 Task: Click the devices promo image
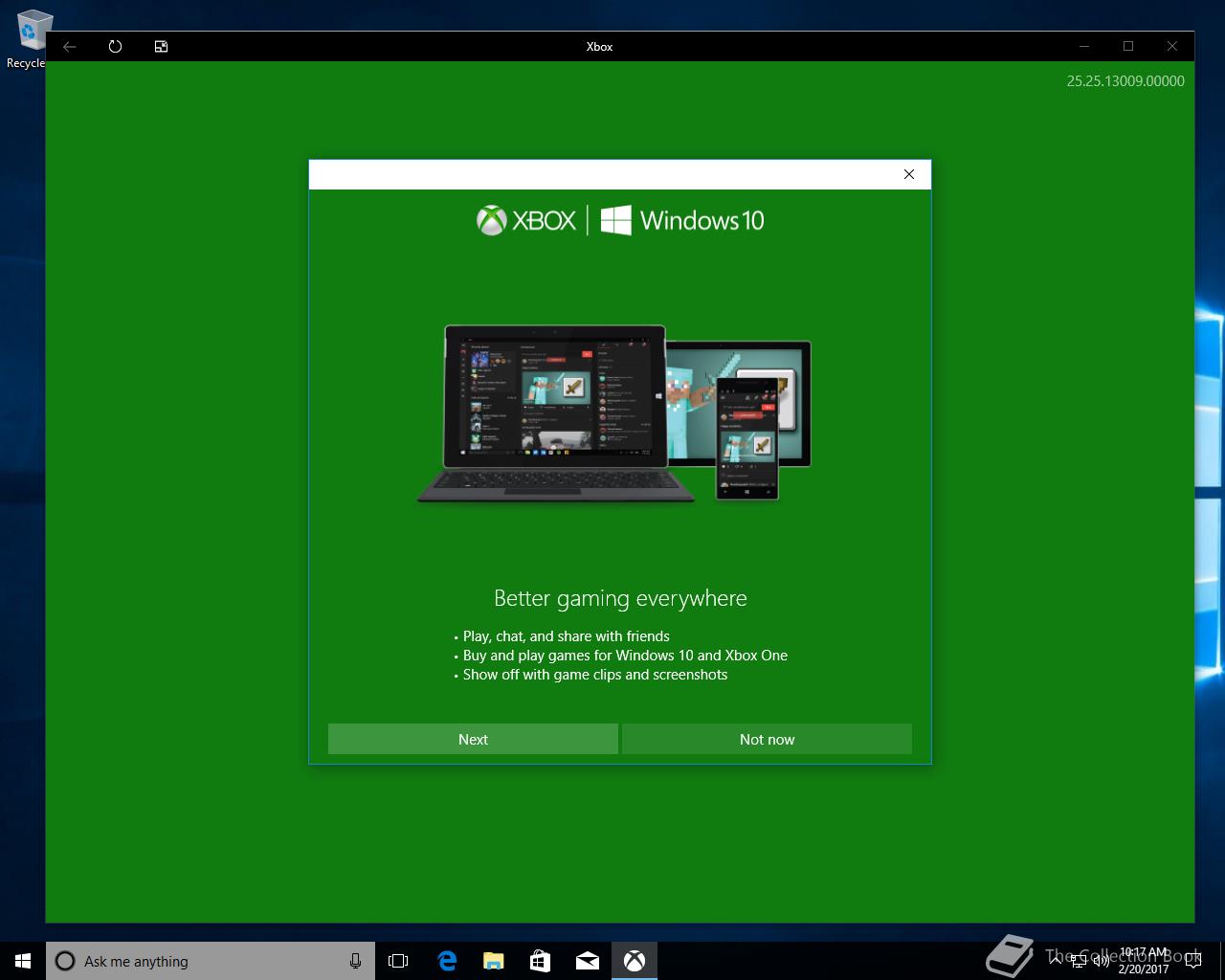coord(614,413)
